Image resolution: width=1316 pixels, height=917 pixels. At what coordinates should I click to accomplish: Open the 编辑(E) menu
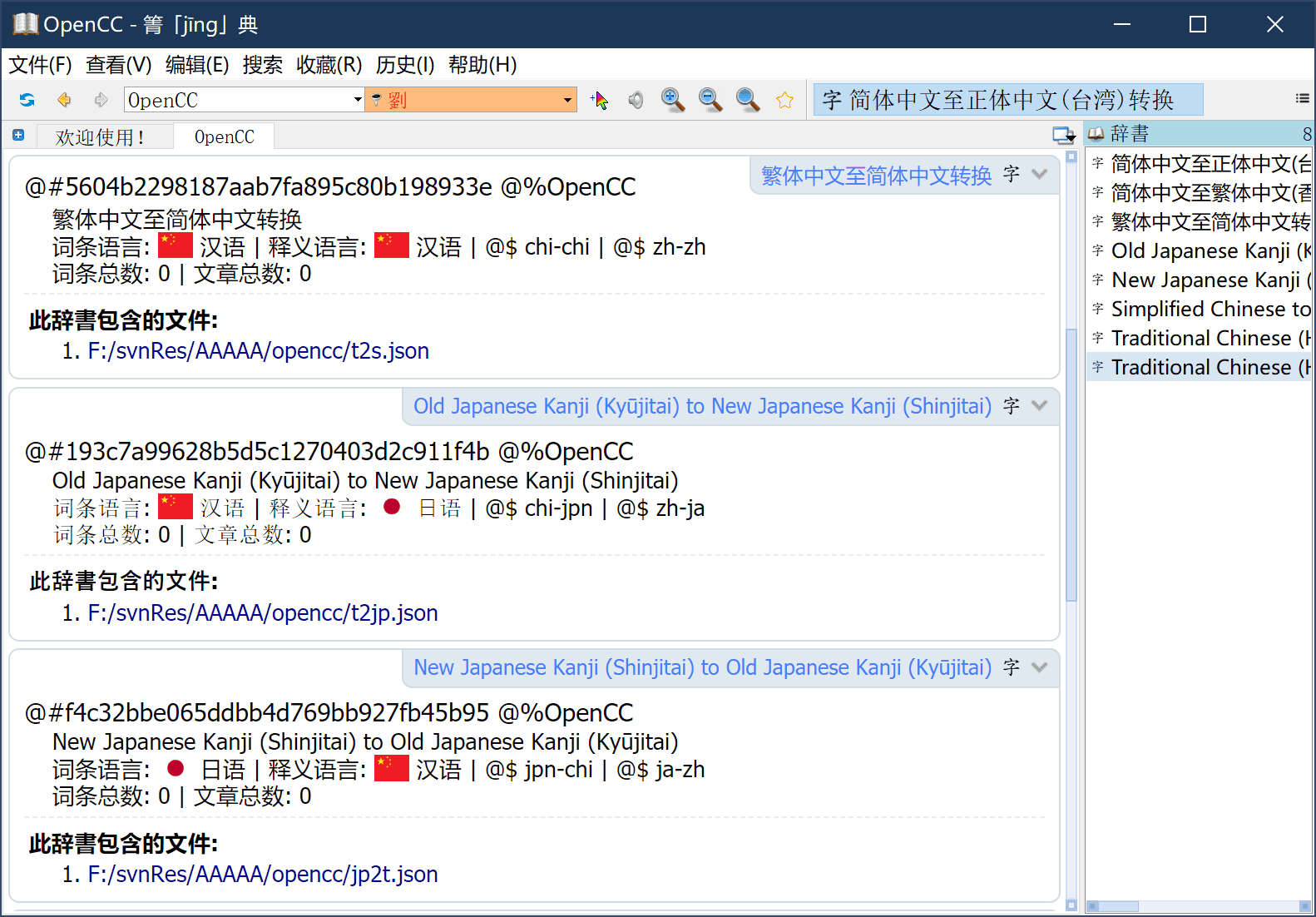click(197, 65)
